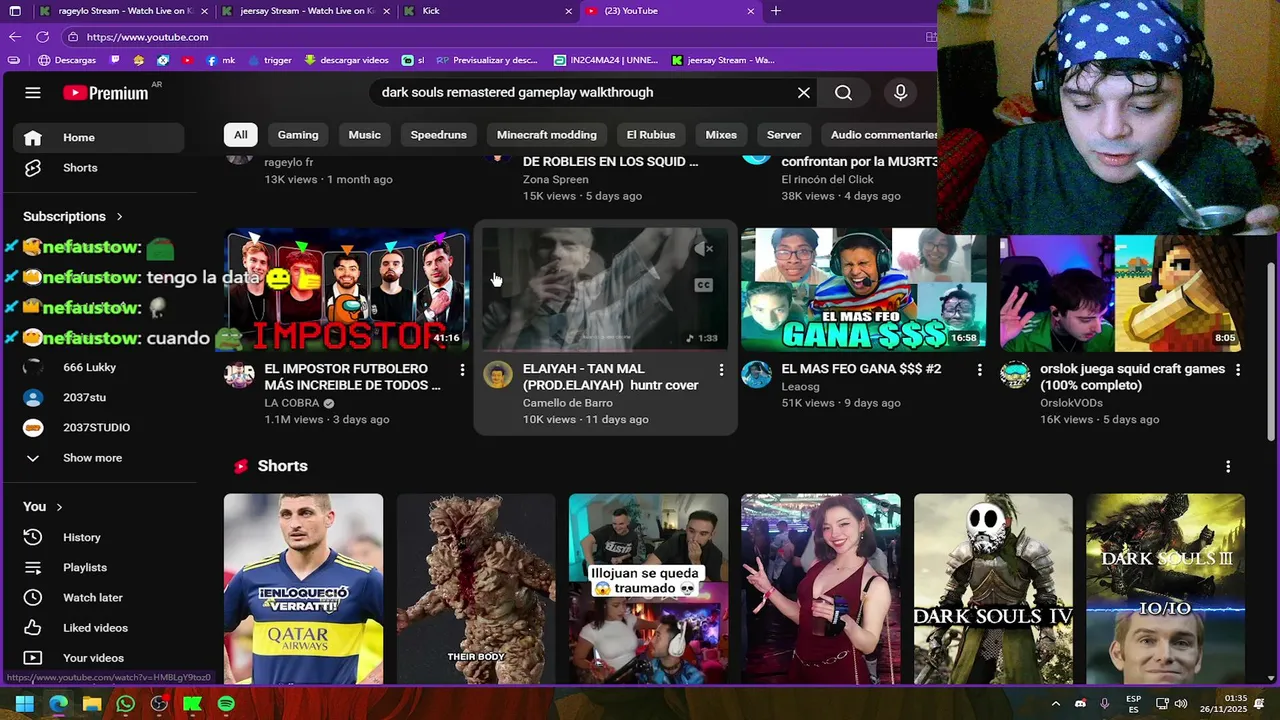Unmute the ELAIYAH preview video
The height and width of the screenshot is (720, 1280).
[x=704, y=248]
